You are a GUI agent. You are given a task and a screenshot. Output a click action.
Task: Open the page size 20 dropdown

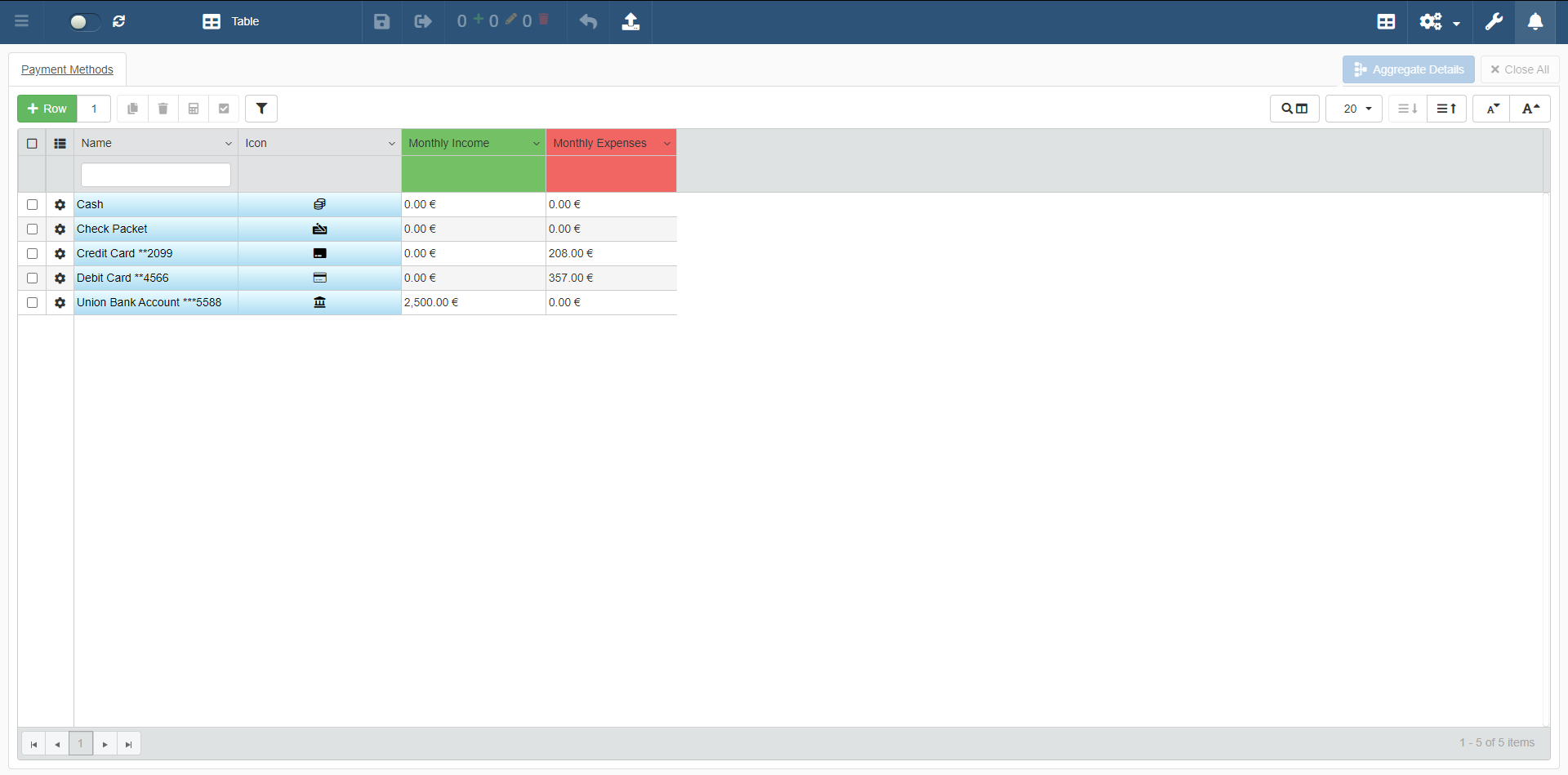coord(1353,109)
